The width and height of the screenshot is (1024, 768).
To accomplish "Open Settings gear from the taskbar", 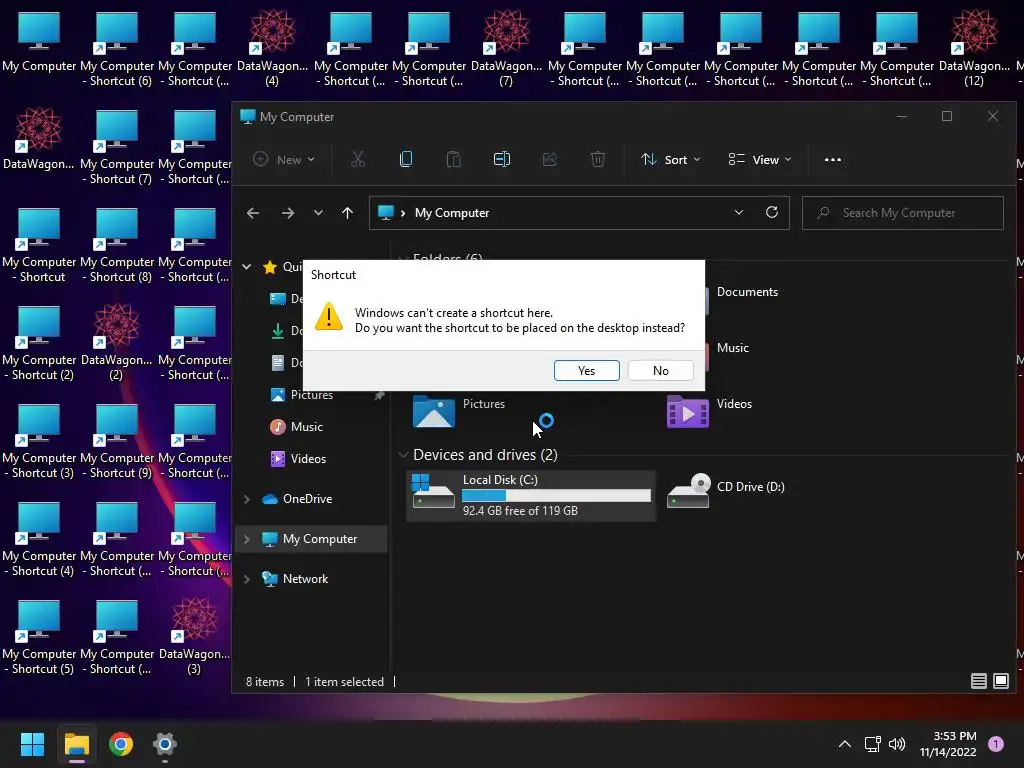I will pos(165,744).
